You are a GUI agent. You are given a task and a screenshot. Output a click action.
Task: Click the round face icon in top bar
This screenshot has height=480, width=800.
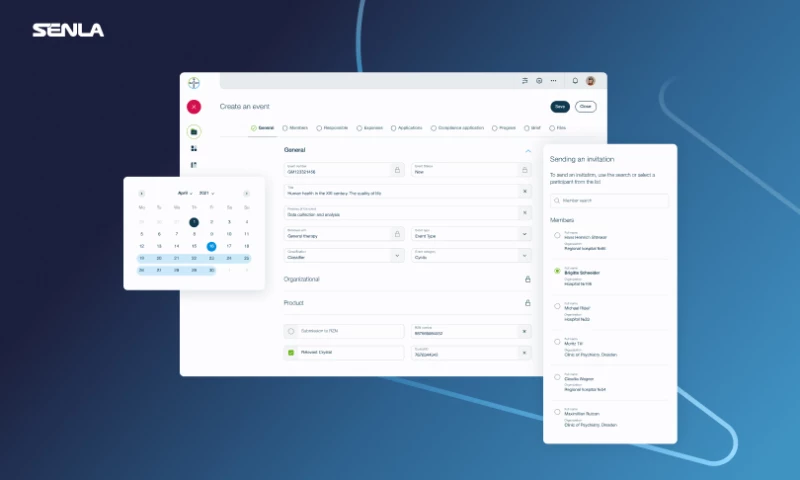point(539,81)
